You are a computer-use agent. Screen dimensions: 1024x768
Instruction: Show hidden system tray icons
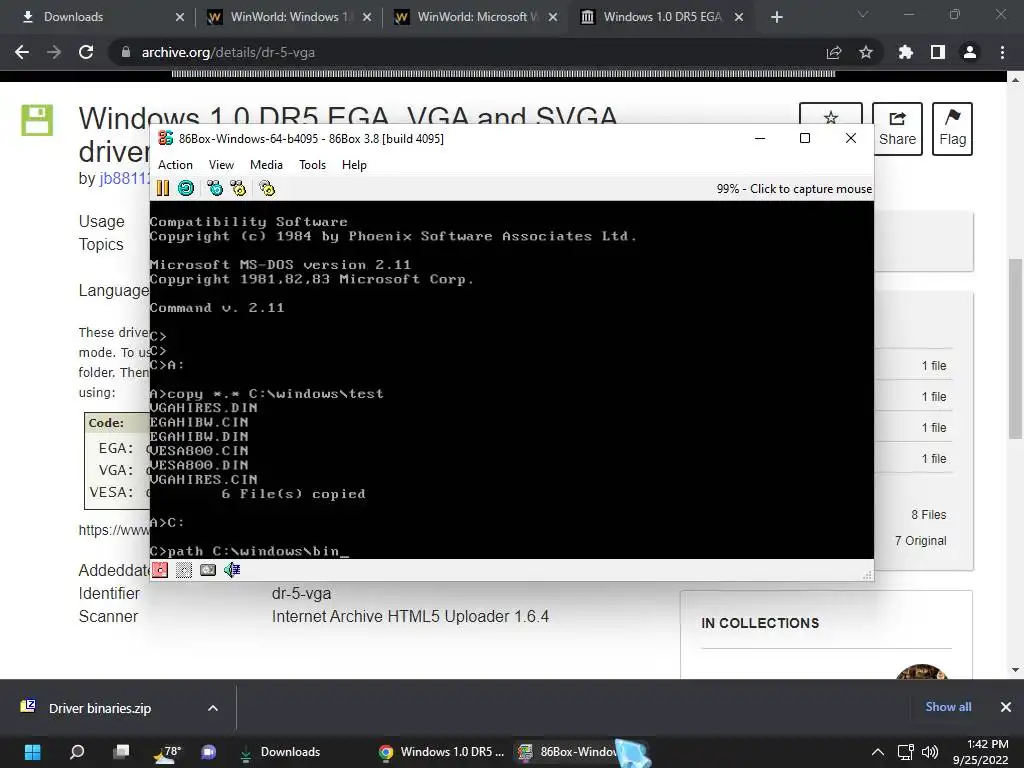[x=878, y=752]
